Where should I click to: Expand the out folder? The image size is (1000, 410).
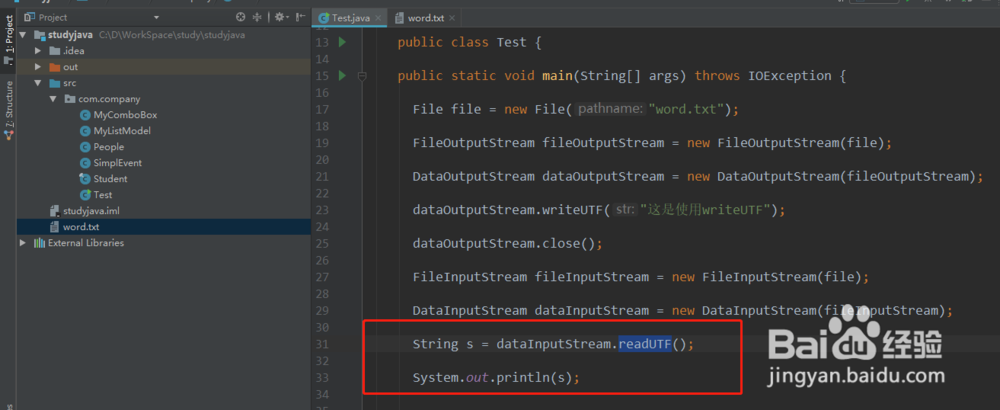pyautogui.click(x=38, y=67)
